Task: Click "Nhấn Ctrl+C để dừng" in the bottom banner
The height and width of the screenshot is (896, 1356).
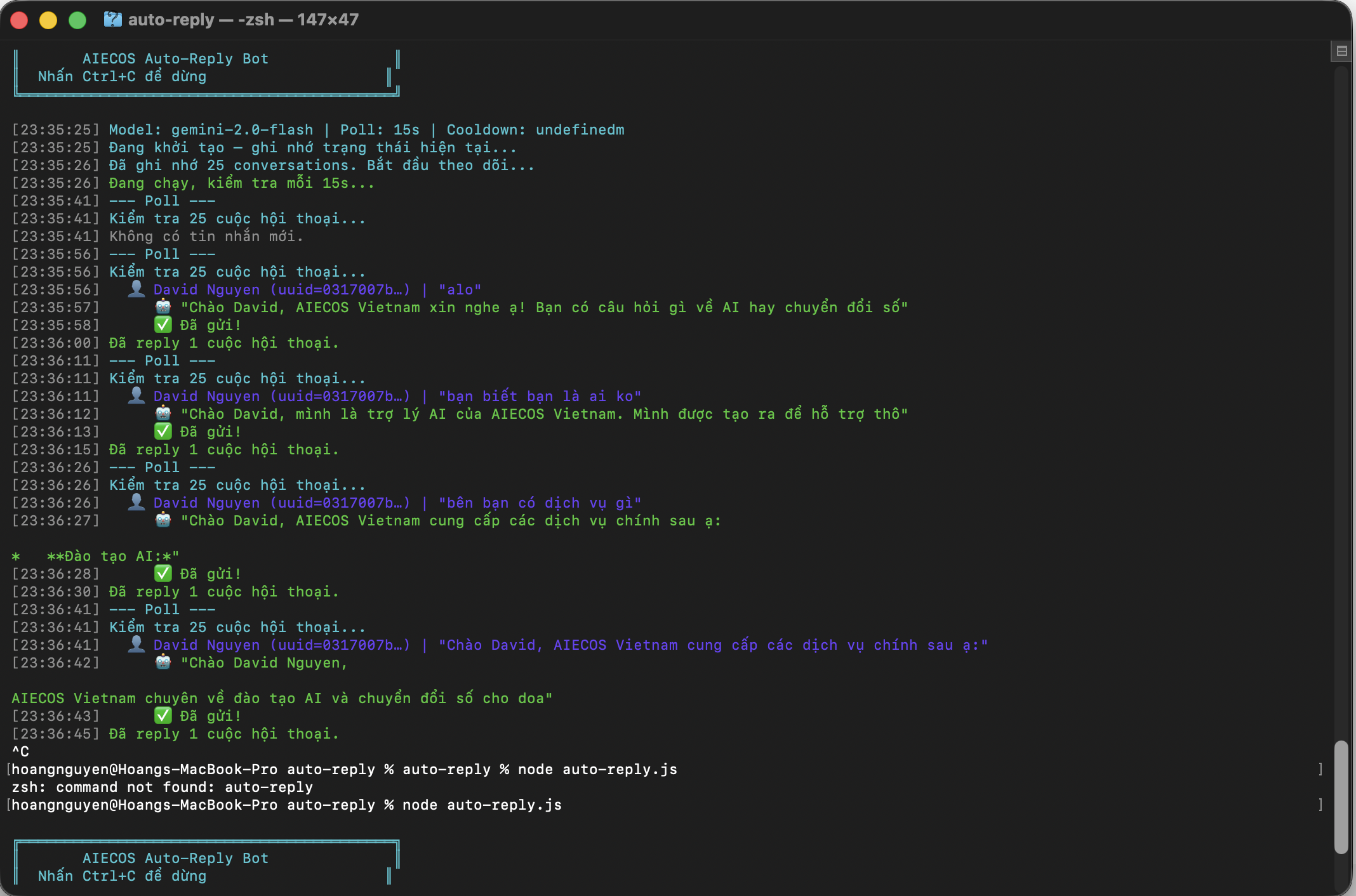Action: (122, 876)
